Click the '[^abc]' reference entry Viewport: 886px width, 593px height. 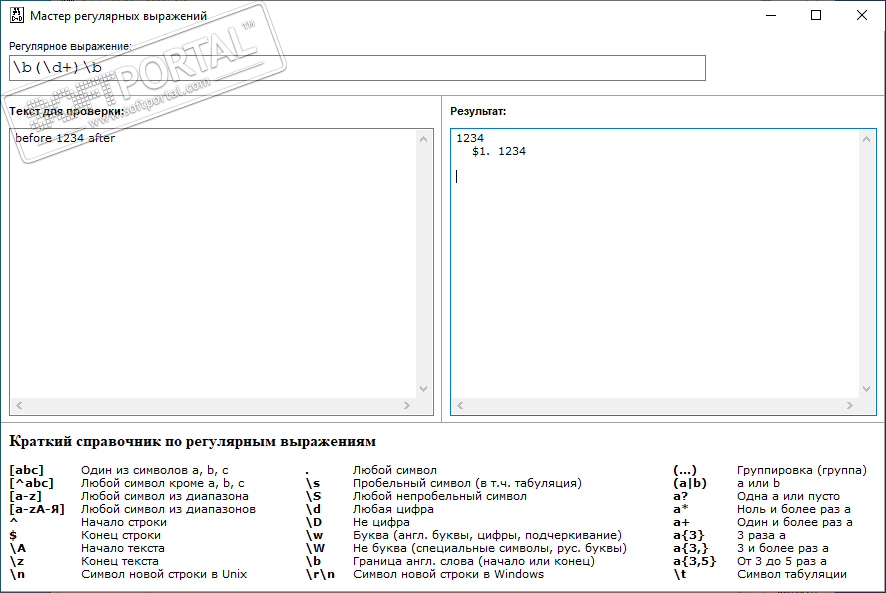coord(32,483)
